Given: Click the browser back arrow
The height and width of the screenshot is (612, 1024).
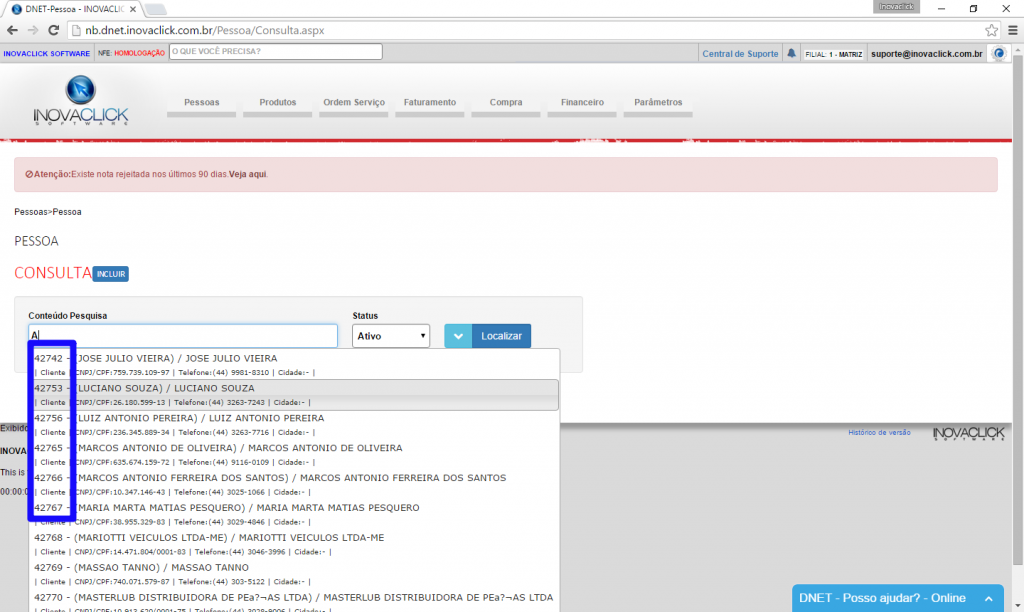Looking at the screenshot, I should point(12,30).
